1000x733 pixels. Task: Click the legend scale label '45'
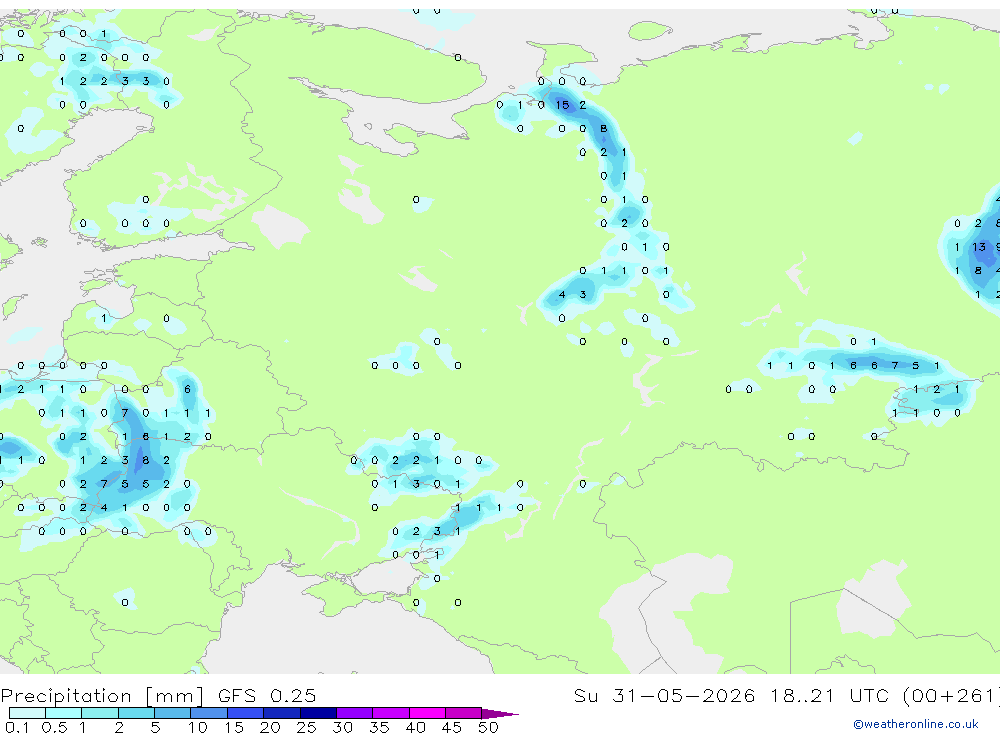[x=452, y=727]
